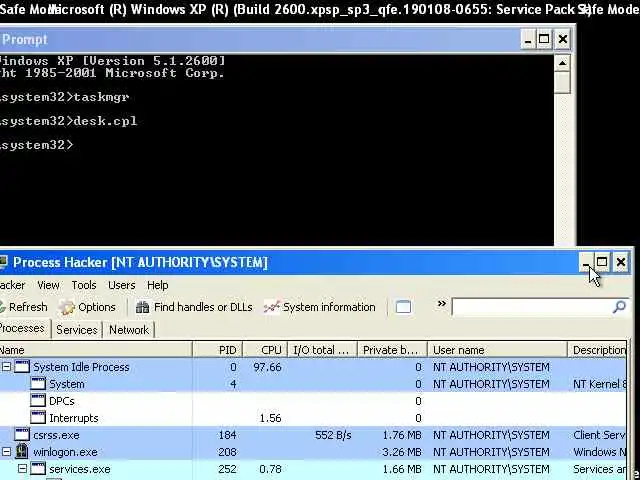Maximize the Process Hacker window

602,262
